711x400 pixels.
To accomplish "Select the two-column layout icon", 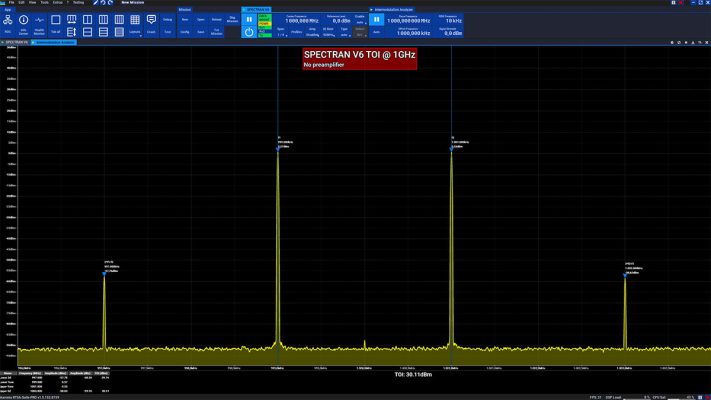I will 88,20.
